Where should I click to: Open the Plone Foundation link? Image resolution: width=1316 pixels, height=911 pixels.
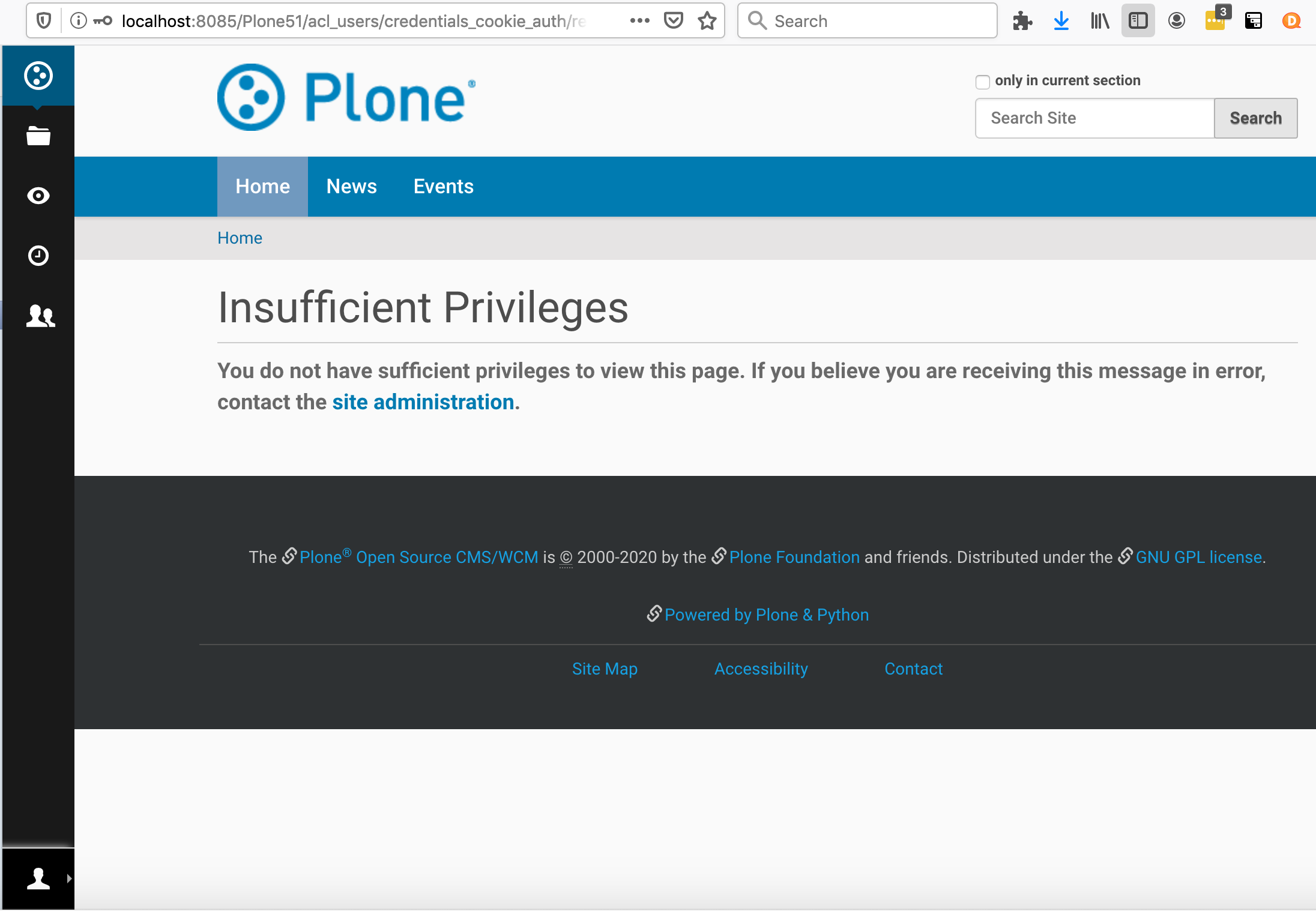pyautogui.click(x=794, y=557)
